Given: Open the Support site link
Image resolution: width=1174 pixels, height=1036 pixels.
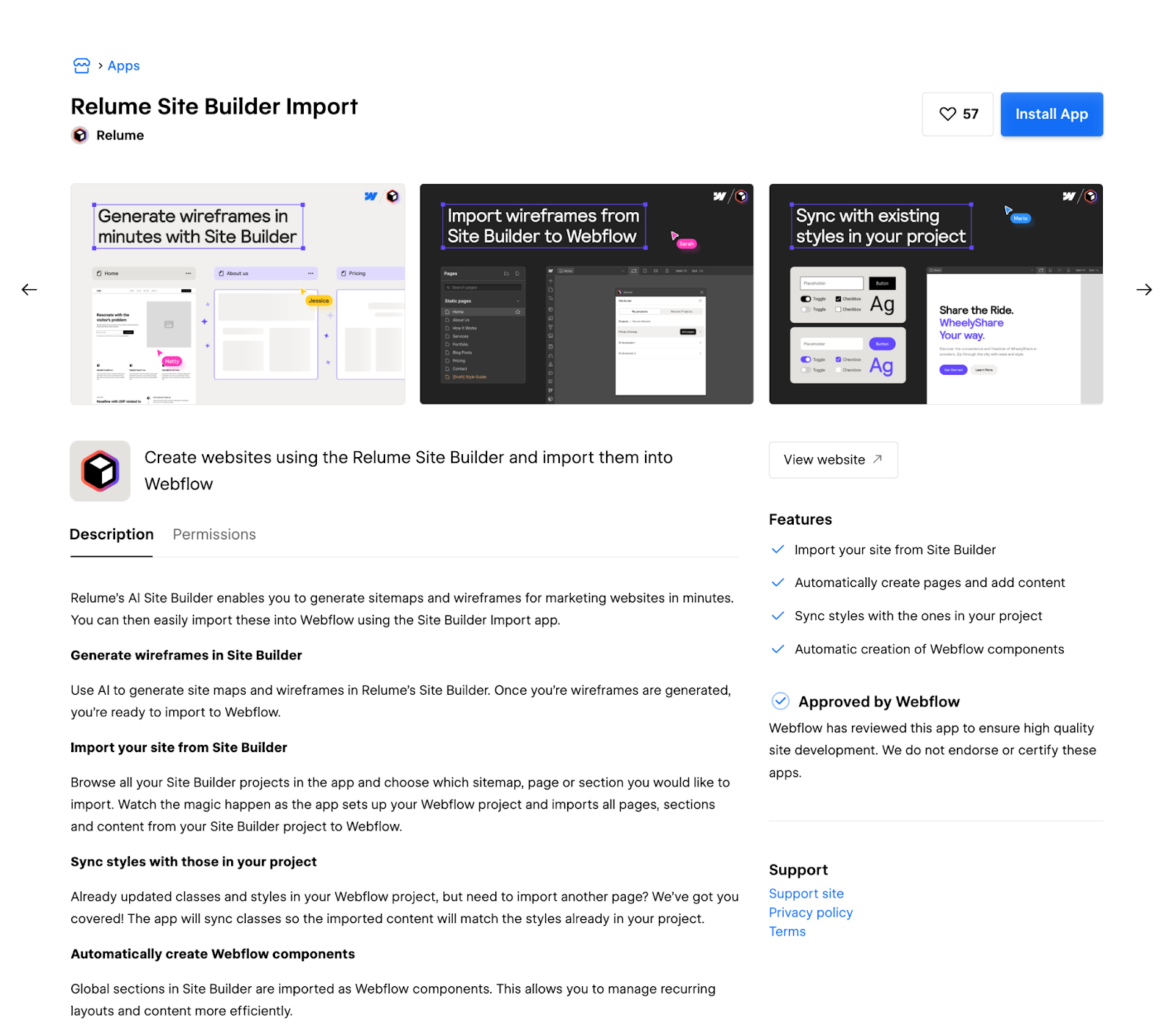Looking at the screenshot, I should (x=806, y=894).
